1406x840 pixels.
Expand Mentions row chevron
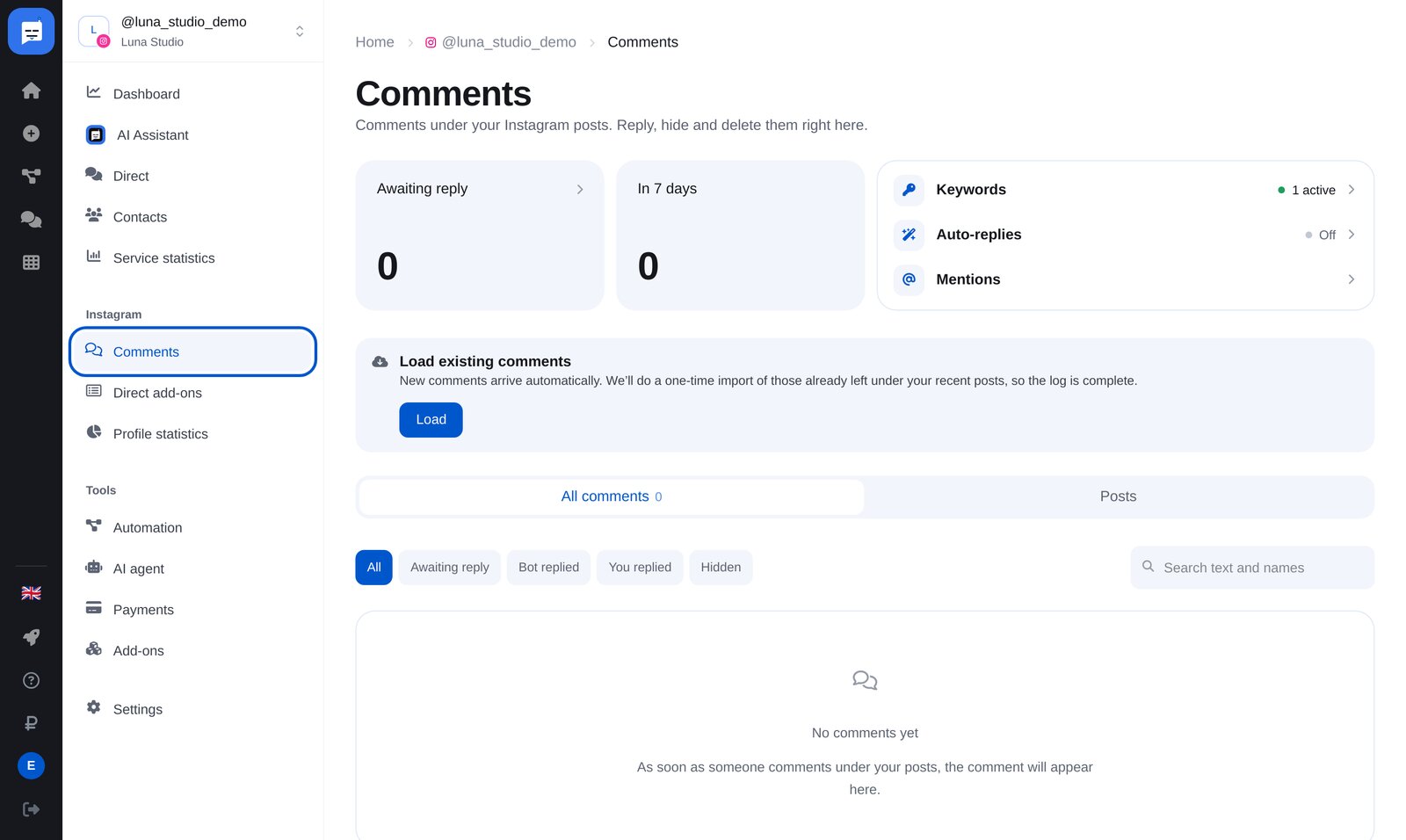[1351, 279]
